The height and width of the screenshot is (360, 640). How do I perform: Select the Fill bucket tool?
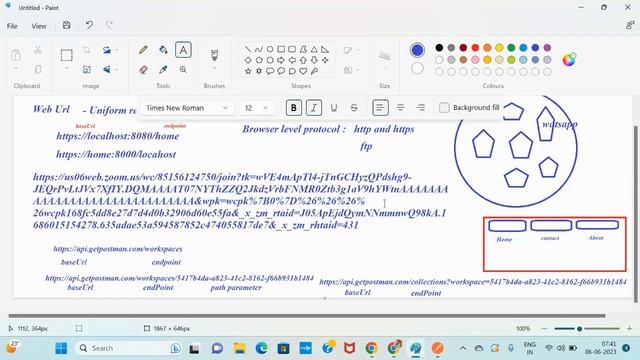[163, 50]
